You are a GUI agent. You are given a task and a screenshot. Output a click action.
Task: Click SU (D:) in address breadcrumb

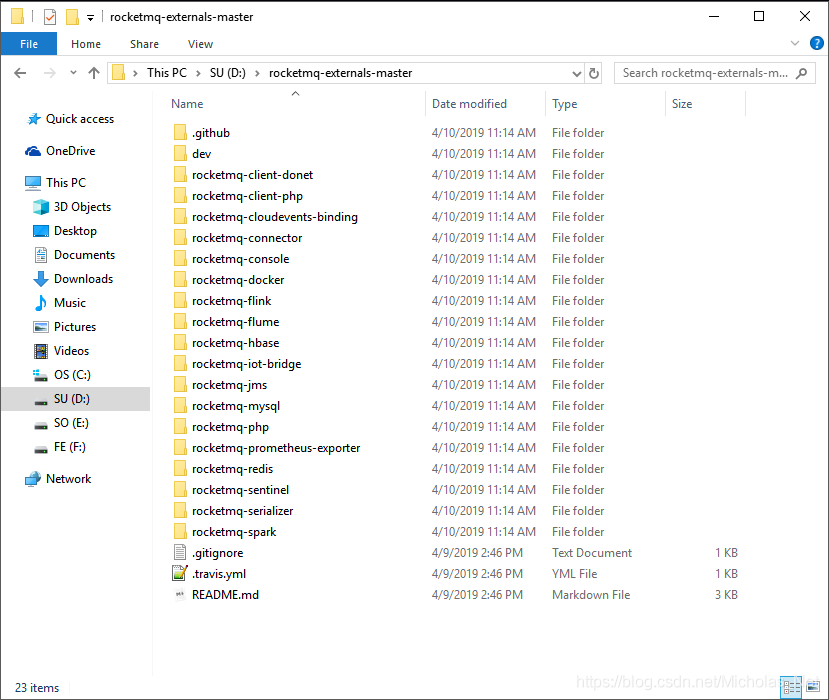pos(228,73)
